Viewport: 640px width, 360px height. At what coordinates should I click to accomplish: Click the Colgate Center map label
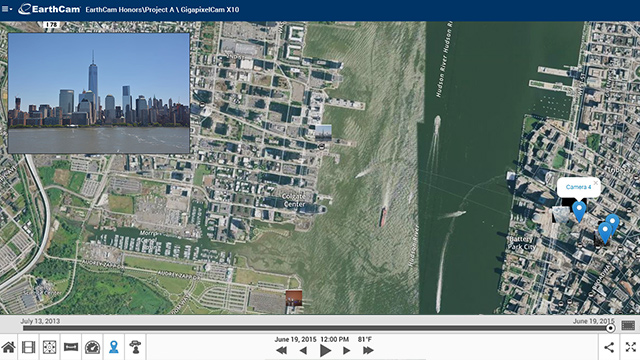coord(294,200)
